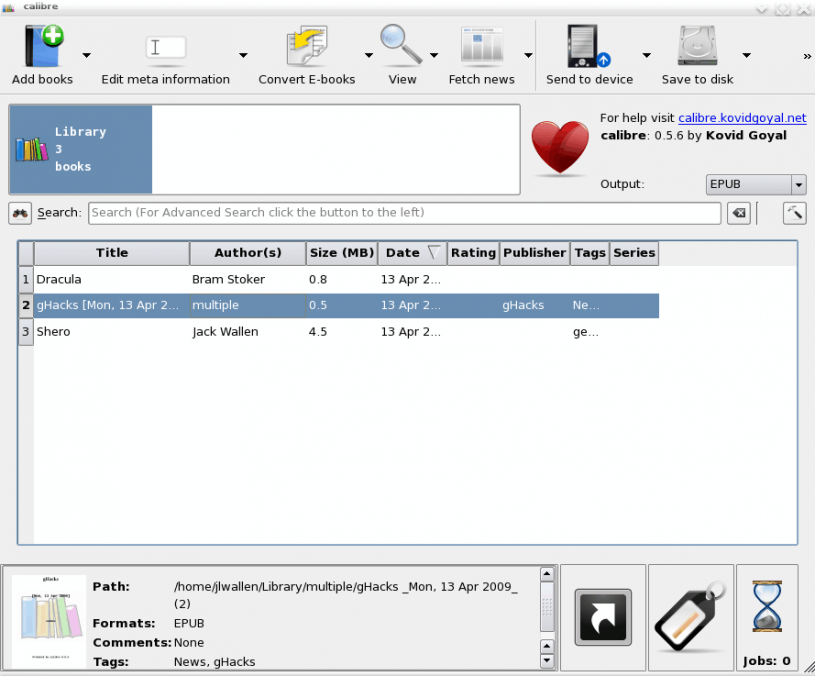Open Advanced Search with binoculars button
815x676 pixels.
pyautogui.click(x=20, y=213)
